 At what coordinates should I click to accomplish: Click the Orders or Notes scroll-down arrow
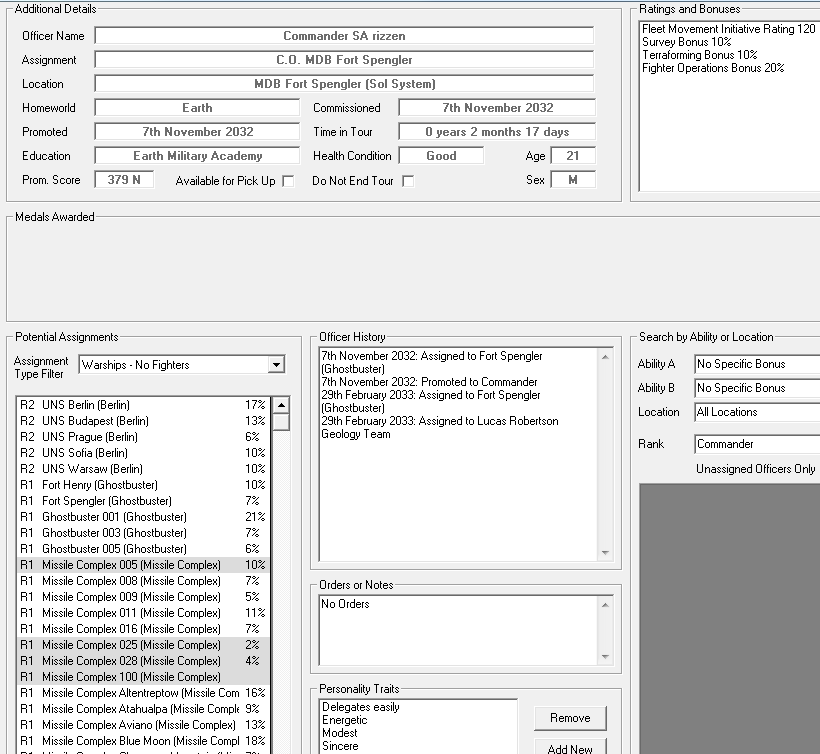605,657
